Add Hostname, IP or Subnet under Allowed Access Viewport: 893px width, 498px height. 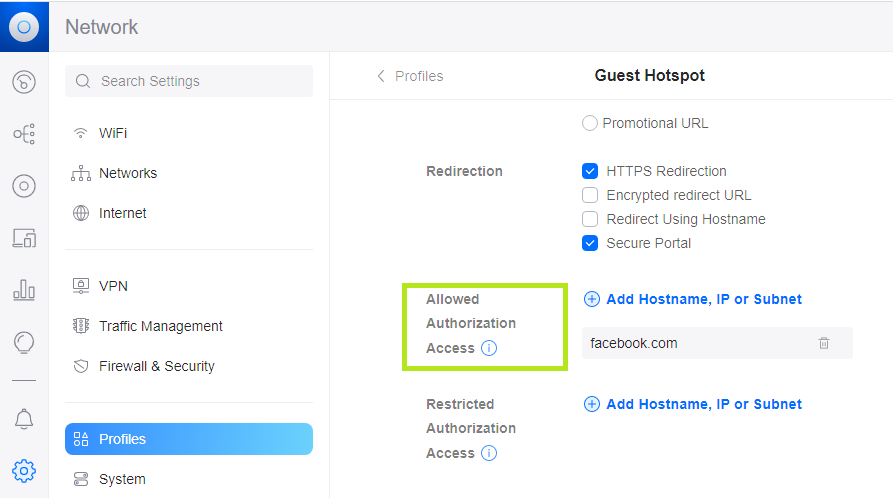693,299
